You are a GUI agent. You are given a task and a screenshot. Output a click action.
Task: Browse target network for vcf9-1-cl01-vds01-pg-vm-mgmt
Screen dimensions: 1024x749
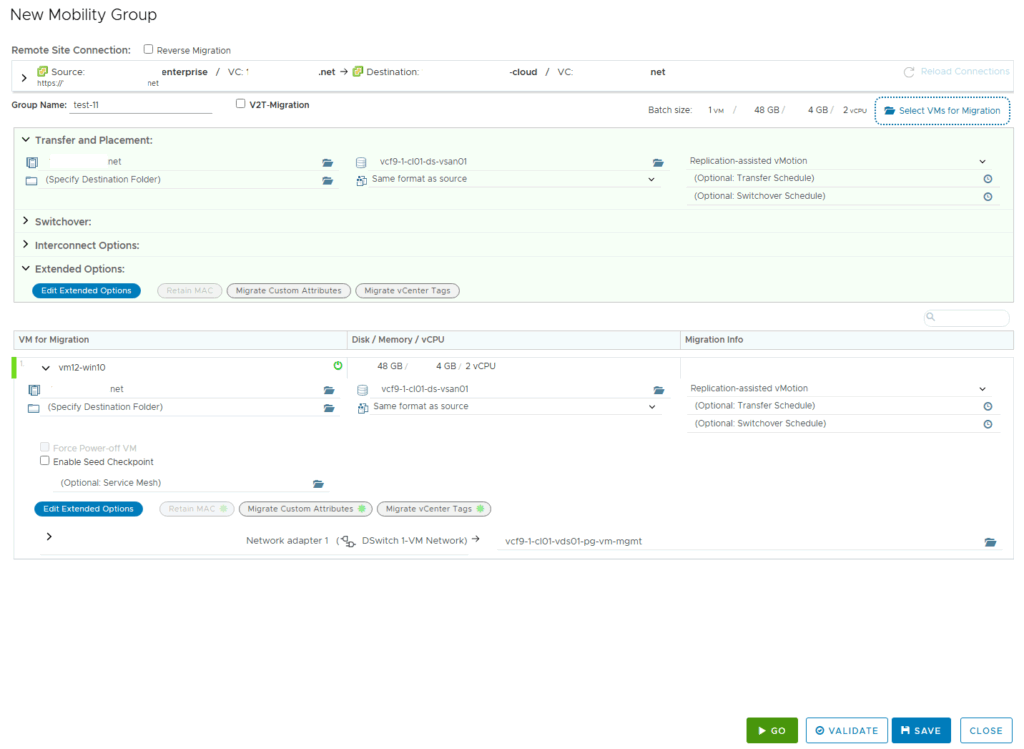990,542
